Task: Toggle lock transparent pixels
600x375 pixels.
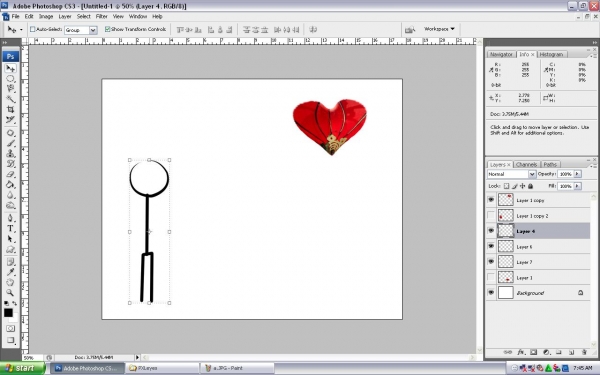Action: [506, 186]
